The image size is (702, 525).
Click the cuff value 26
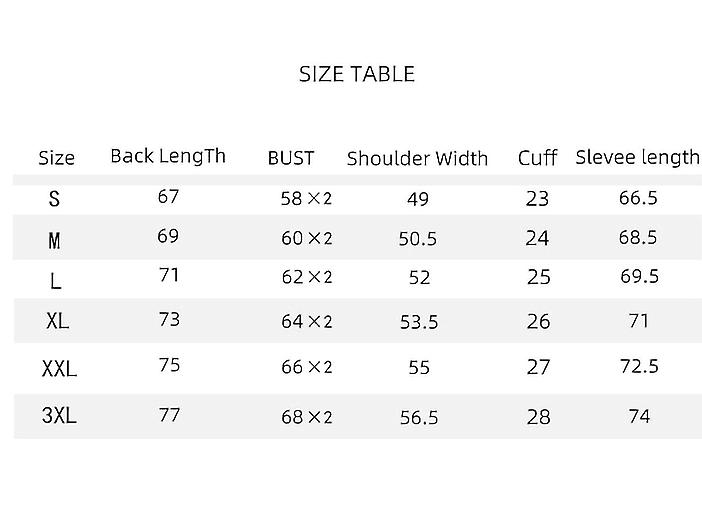tap(538, 321)
